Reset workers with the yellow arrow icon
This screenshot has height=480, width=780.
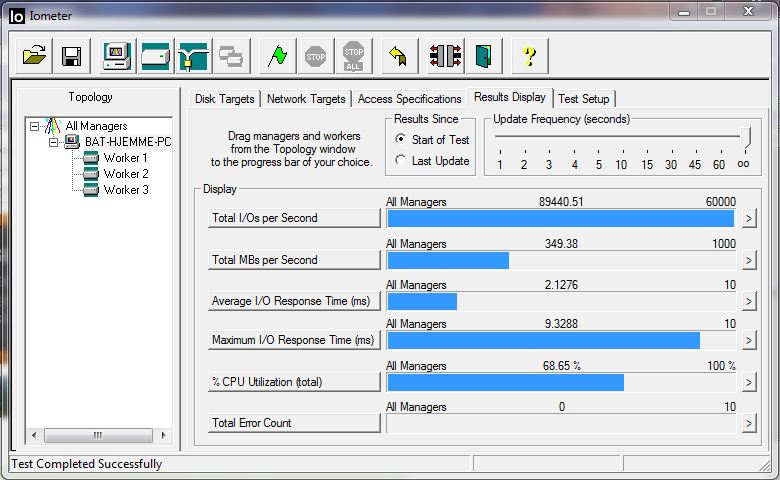pyautogui.click(x=398, y=56)
